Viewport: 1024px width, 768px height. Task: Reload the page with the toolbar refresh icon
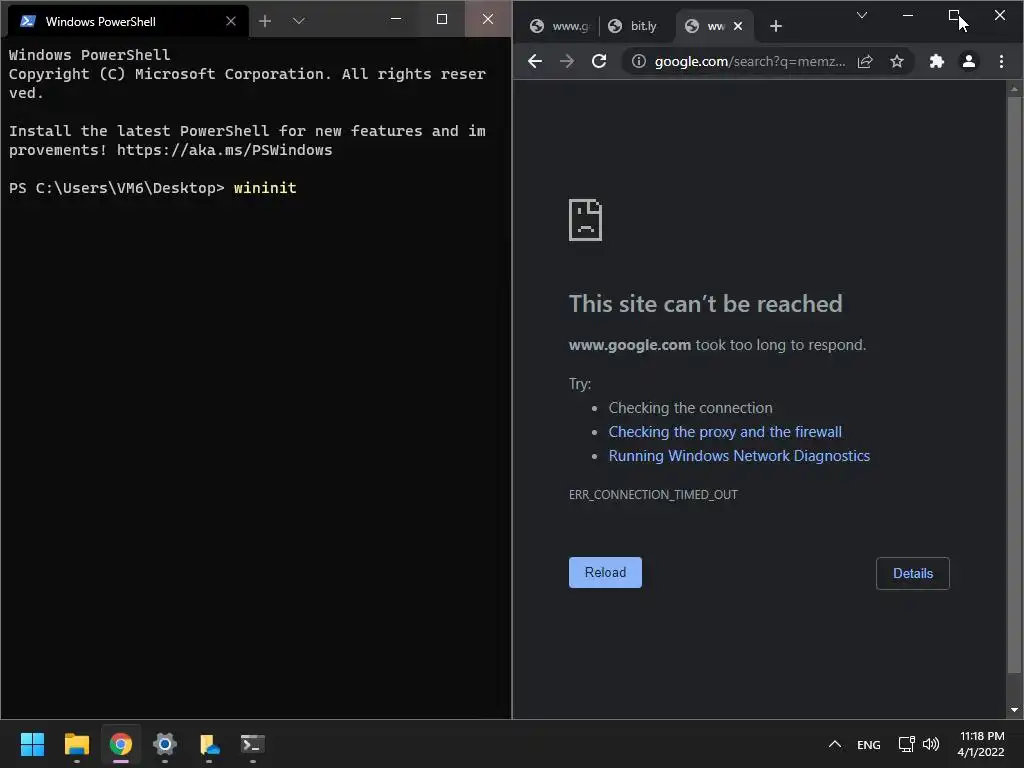(599, 61)
